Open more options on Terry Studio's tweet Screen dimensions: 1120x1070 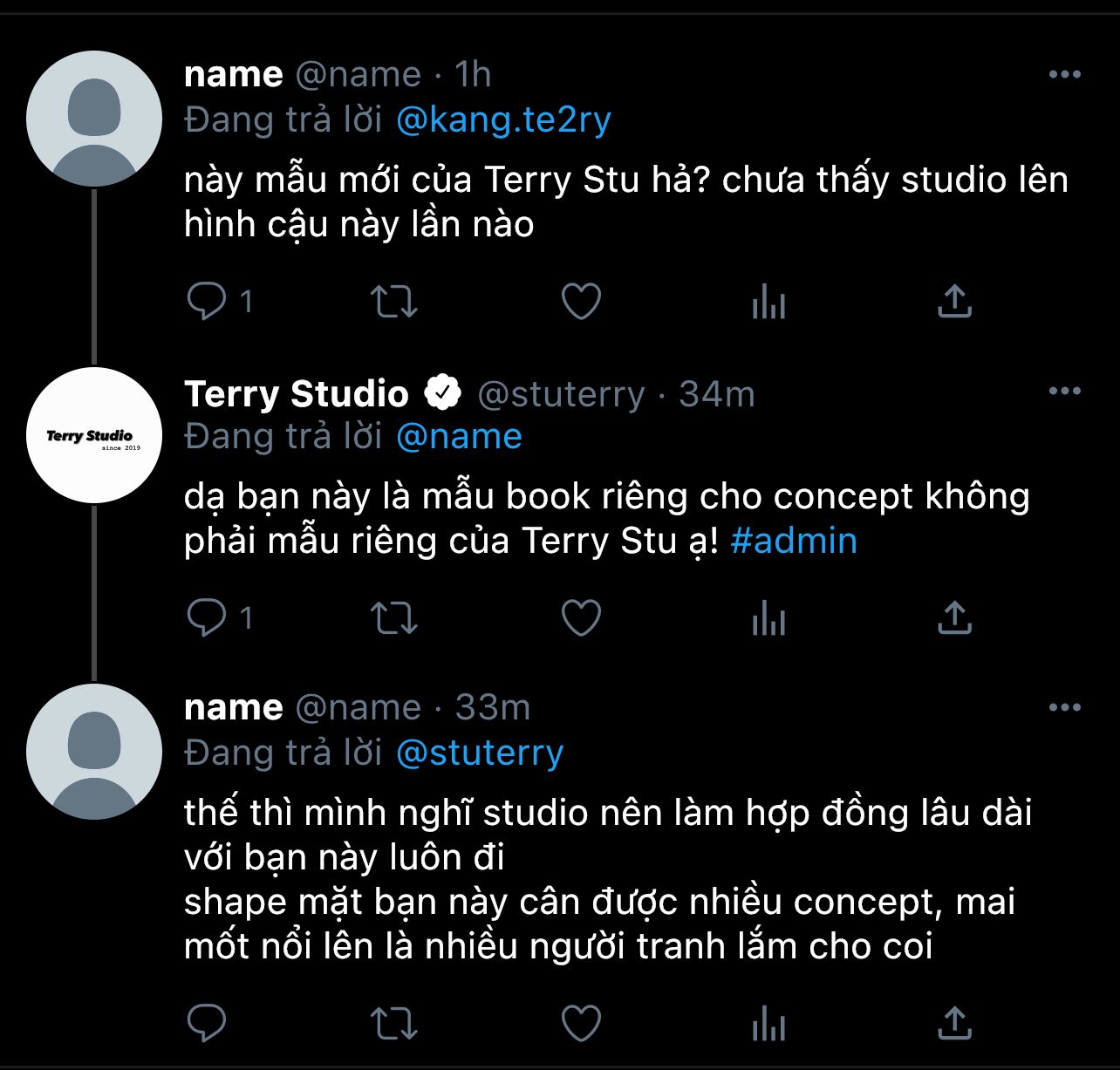click(x=1065, y=391)
